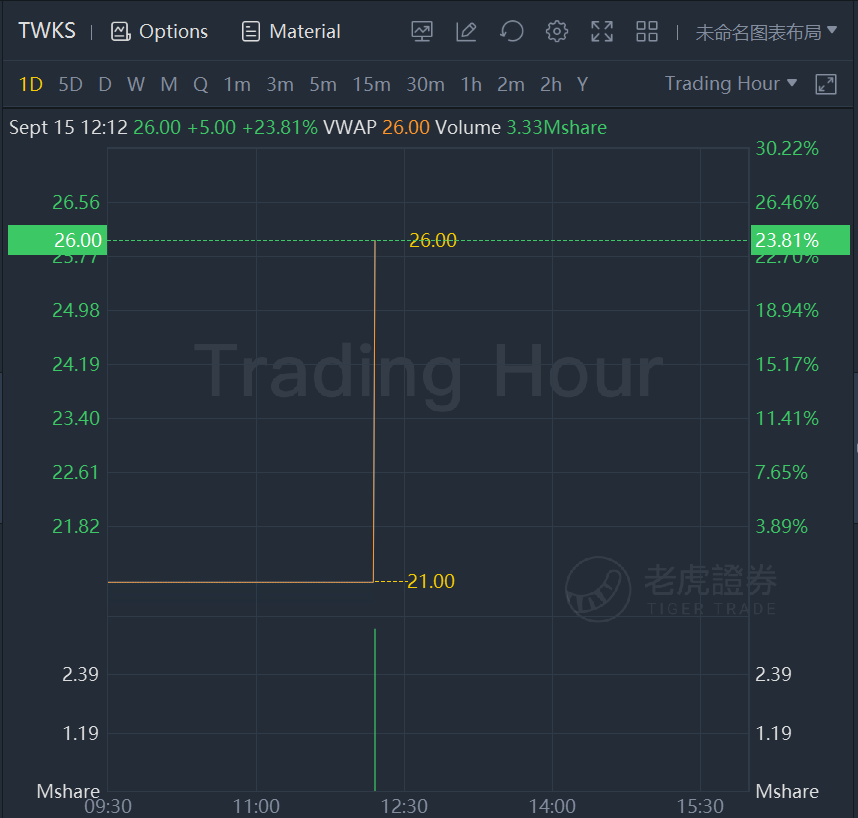Open the Material documents panel
The image size is (858, 818).
coord(291,31)
